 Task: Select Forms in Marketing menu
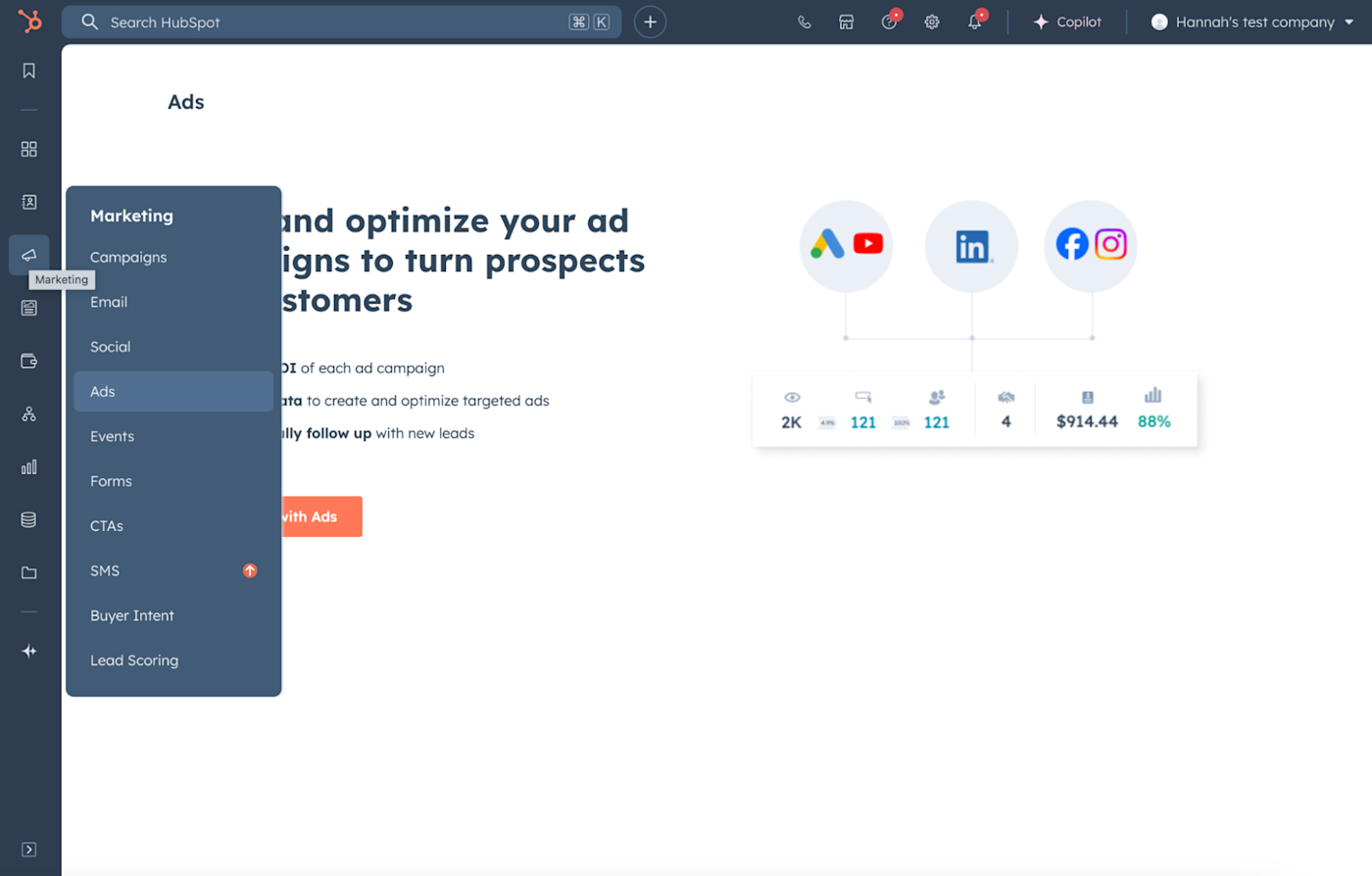[173, 481]
